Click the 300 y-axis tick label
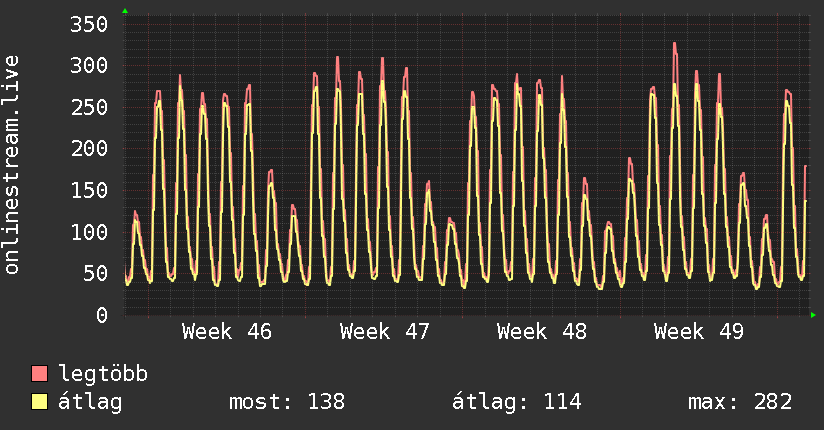The width and height of the screenshot is (824, 430). point(87,66)
